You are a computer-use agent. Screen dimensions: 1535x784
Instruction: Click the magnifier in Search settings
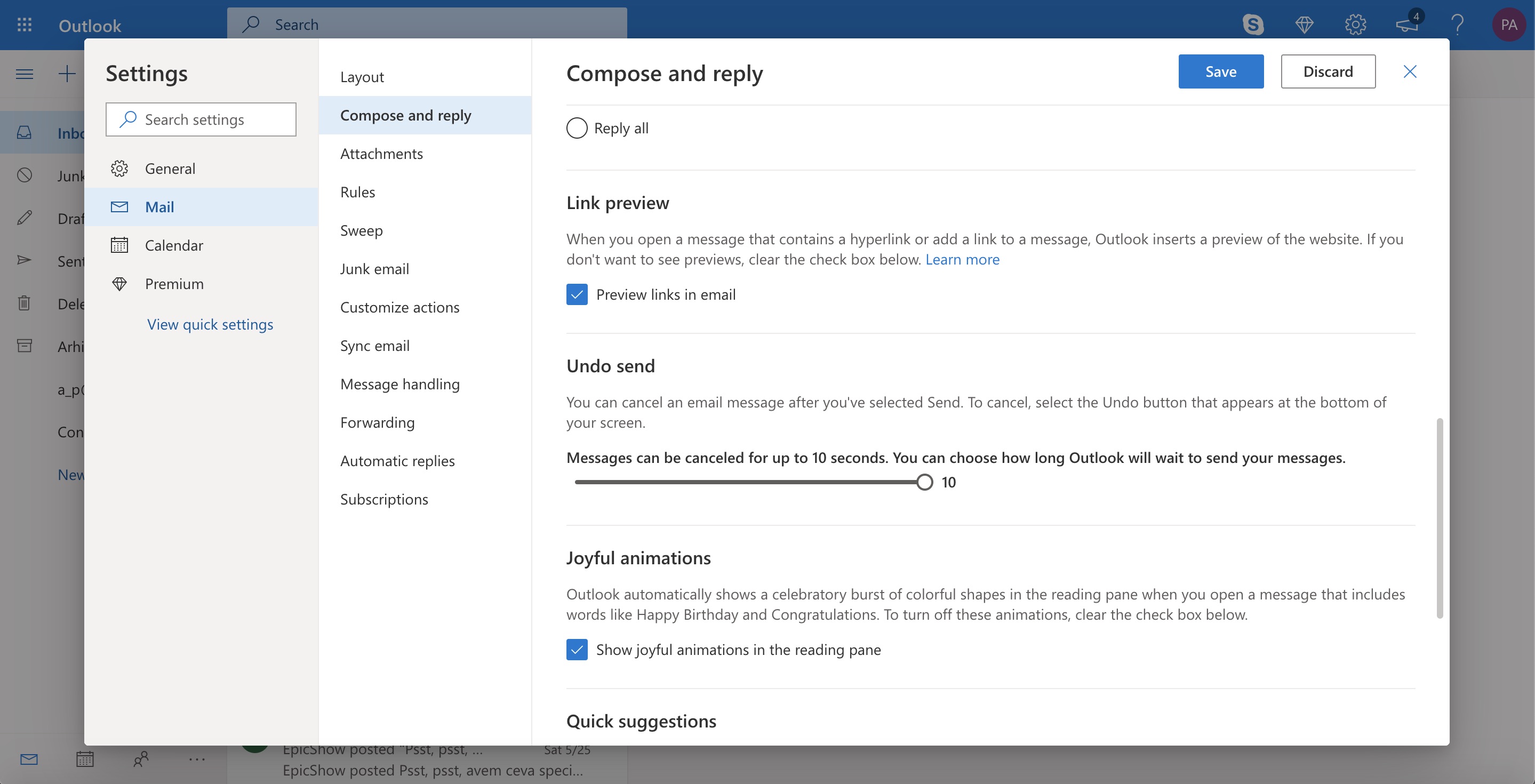click(x=127, y=119)
